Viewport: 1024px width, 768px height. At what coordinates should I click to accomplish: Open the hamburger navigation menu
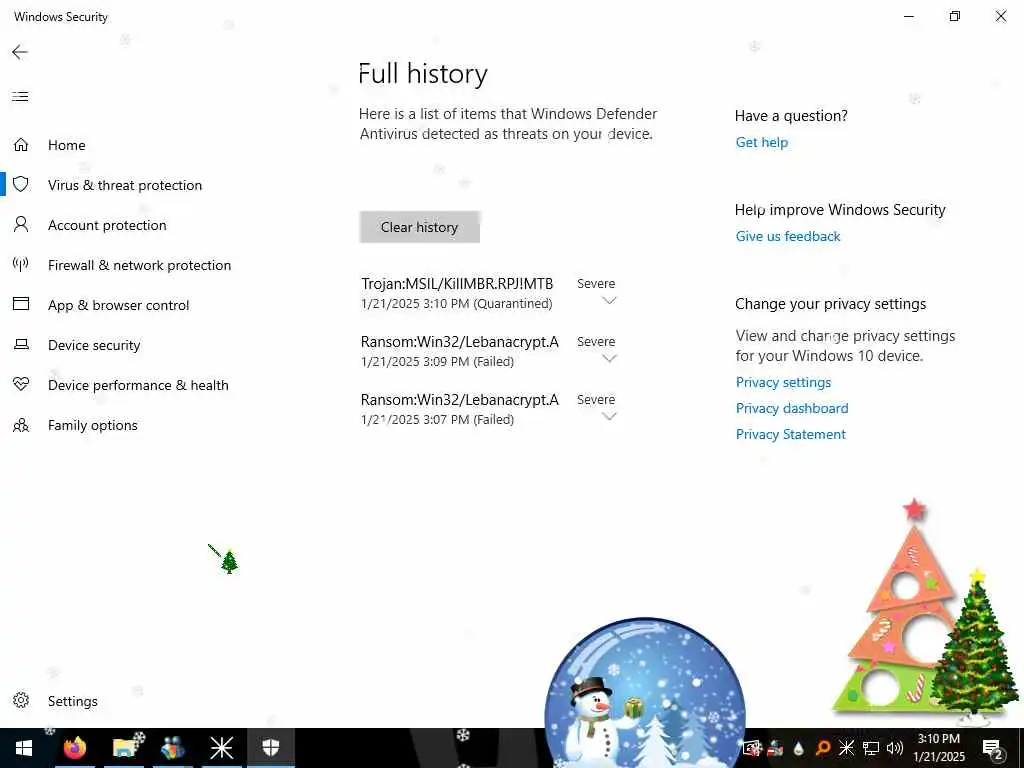pyautogui.click(x=20, y=97)
